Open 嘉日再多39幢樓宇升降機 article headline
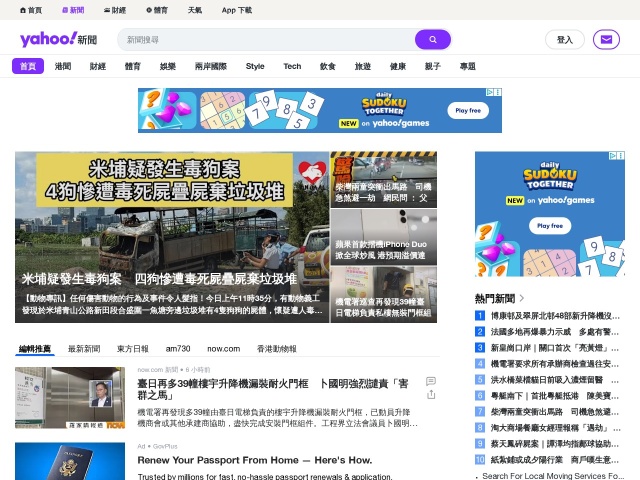The height and width of the screenshot is (480, 640). (x=273, y=389)
